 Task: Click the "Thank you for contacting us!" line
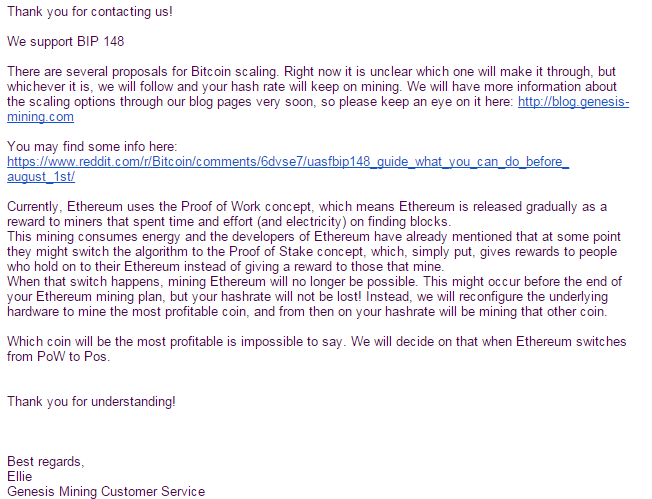point(89,11)
